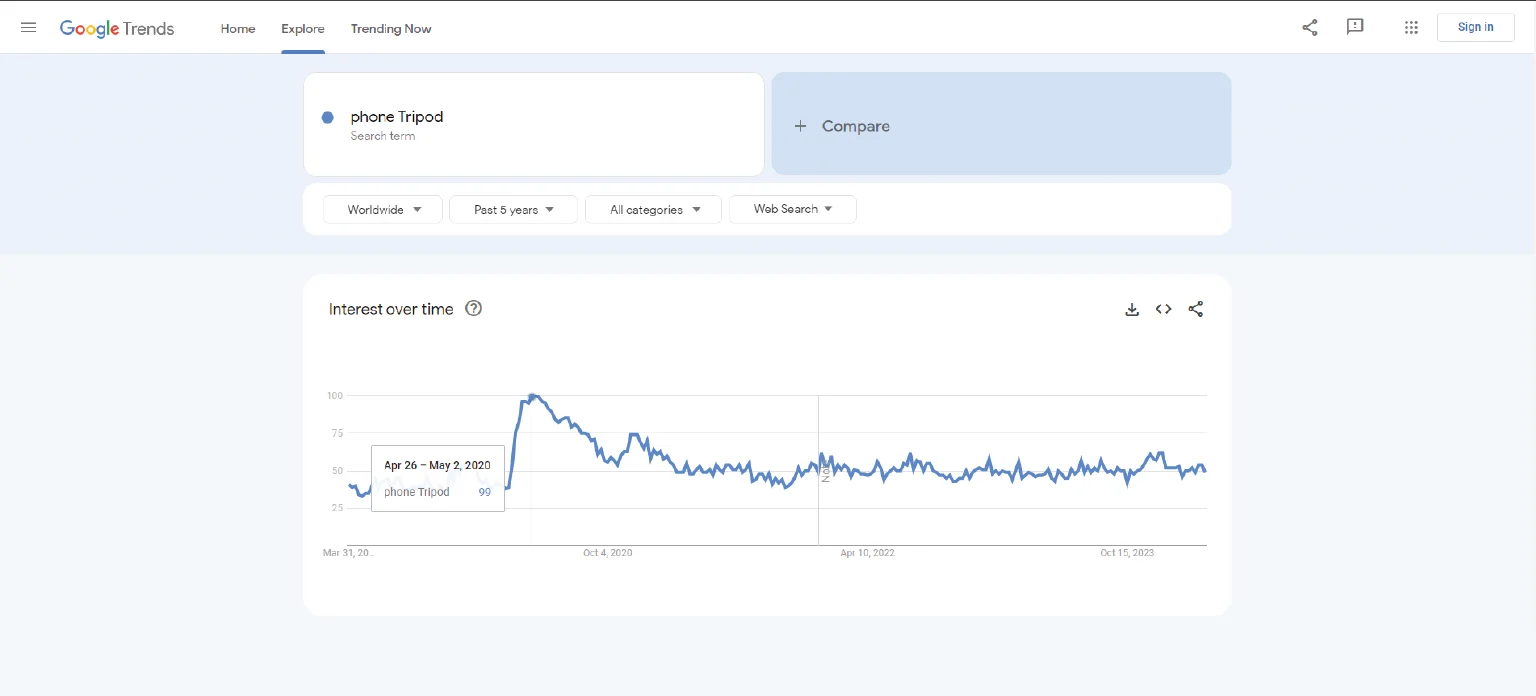The width and height of the screenshot is (1536, 696).
Task: Click the share icon in top header
Action: 1309,28
